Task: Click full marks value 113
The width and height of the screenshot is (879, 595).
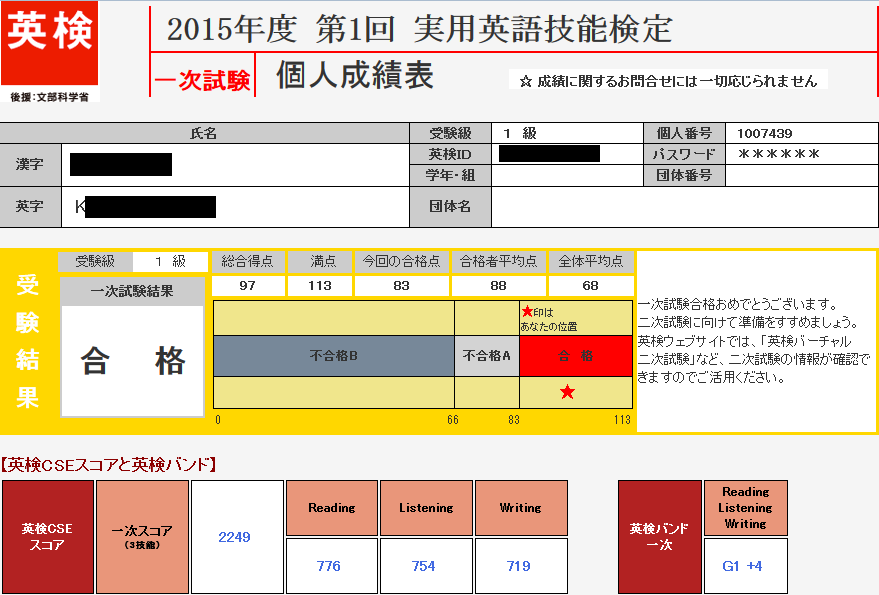Action: point(320,285)
